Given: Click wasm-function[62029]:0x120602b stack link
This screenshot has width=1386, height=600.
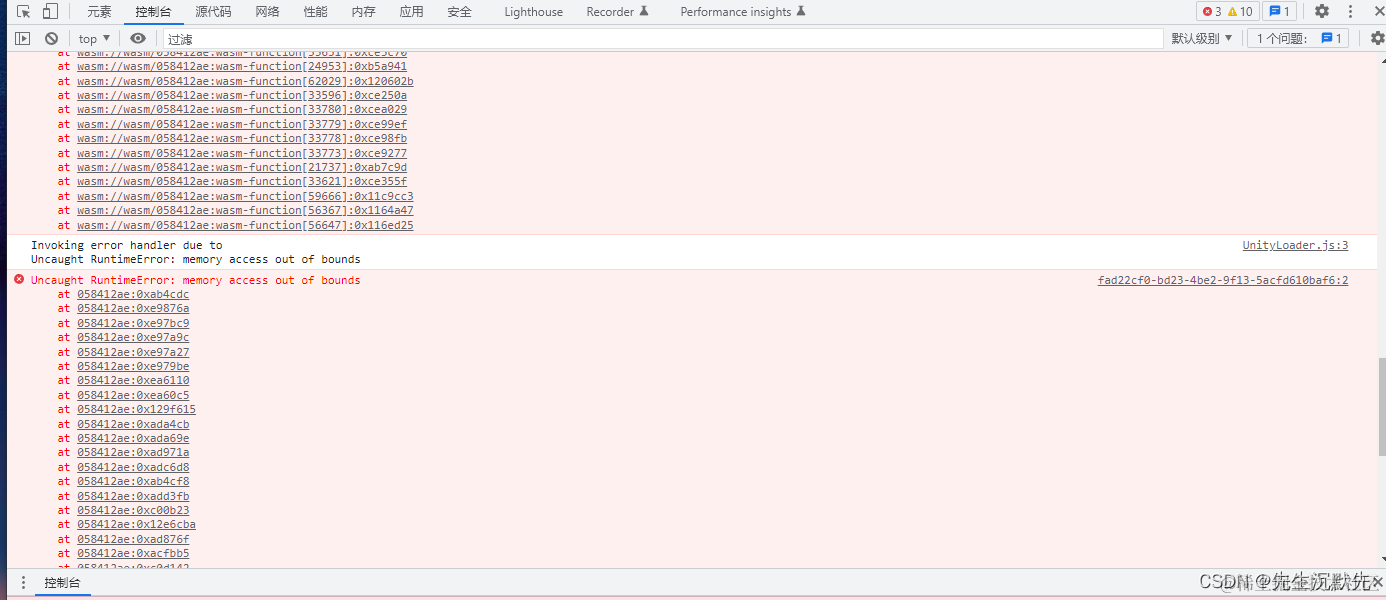Looking at the screenshot, I should pos(245,81).
